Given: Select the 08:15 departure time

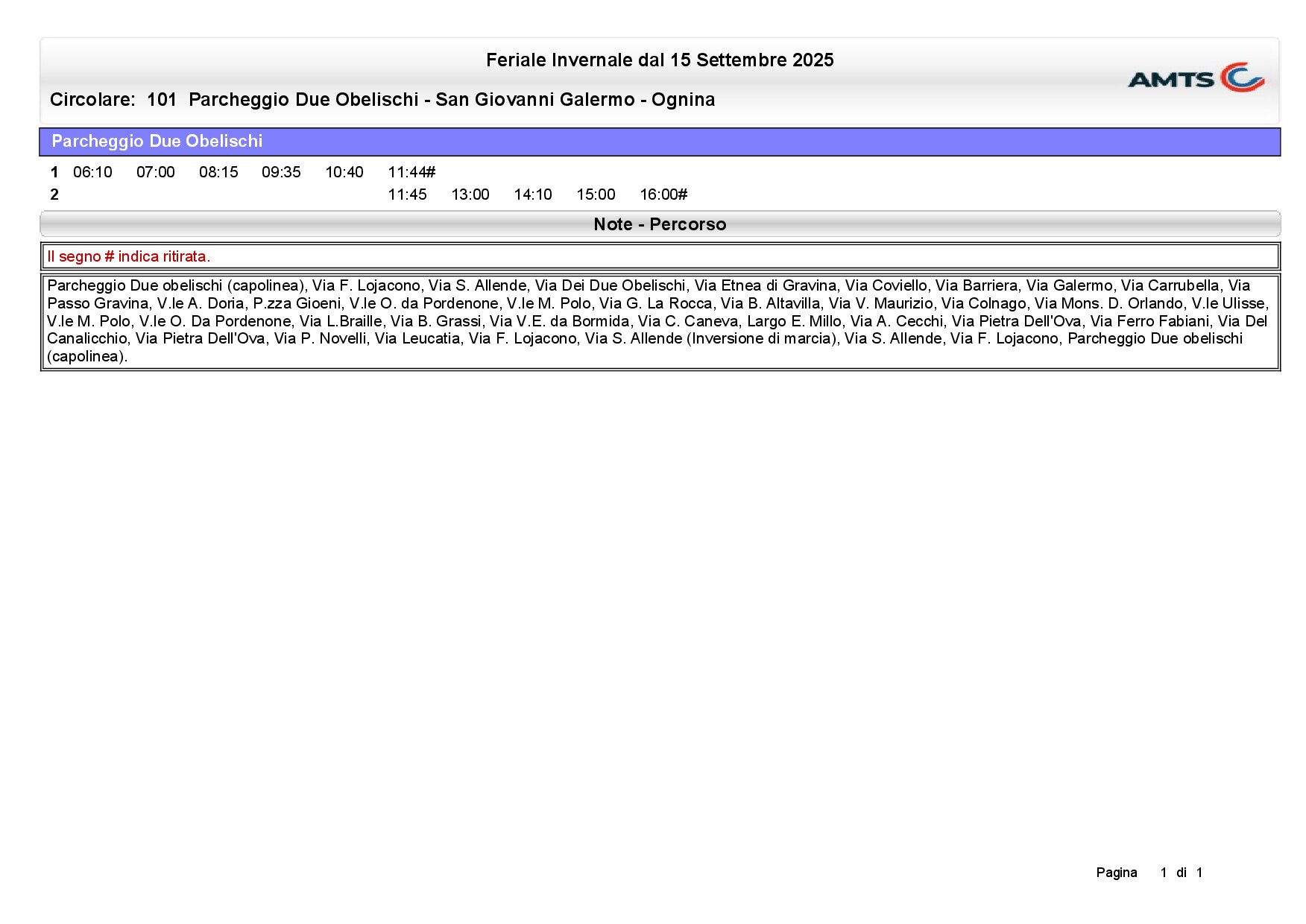Looking at the screenshot, I should coord(218,172).
